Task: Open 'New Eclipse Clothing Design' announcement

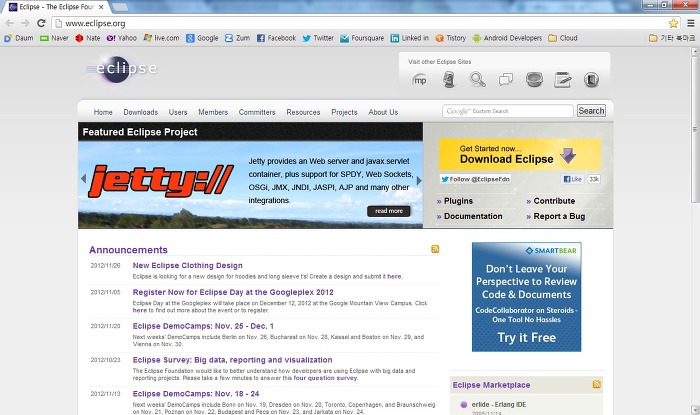Action: pos(188,266)
